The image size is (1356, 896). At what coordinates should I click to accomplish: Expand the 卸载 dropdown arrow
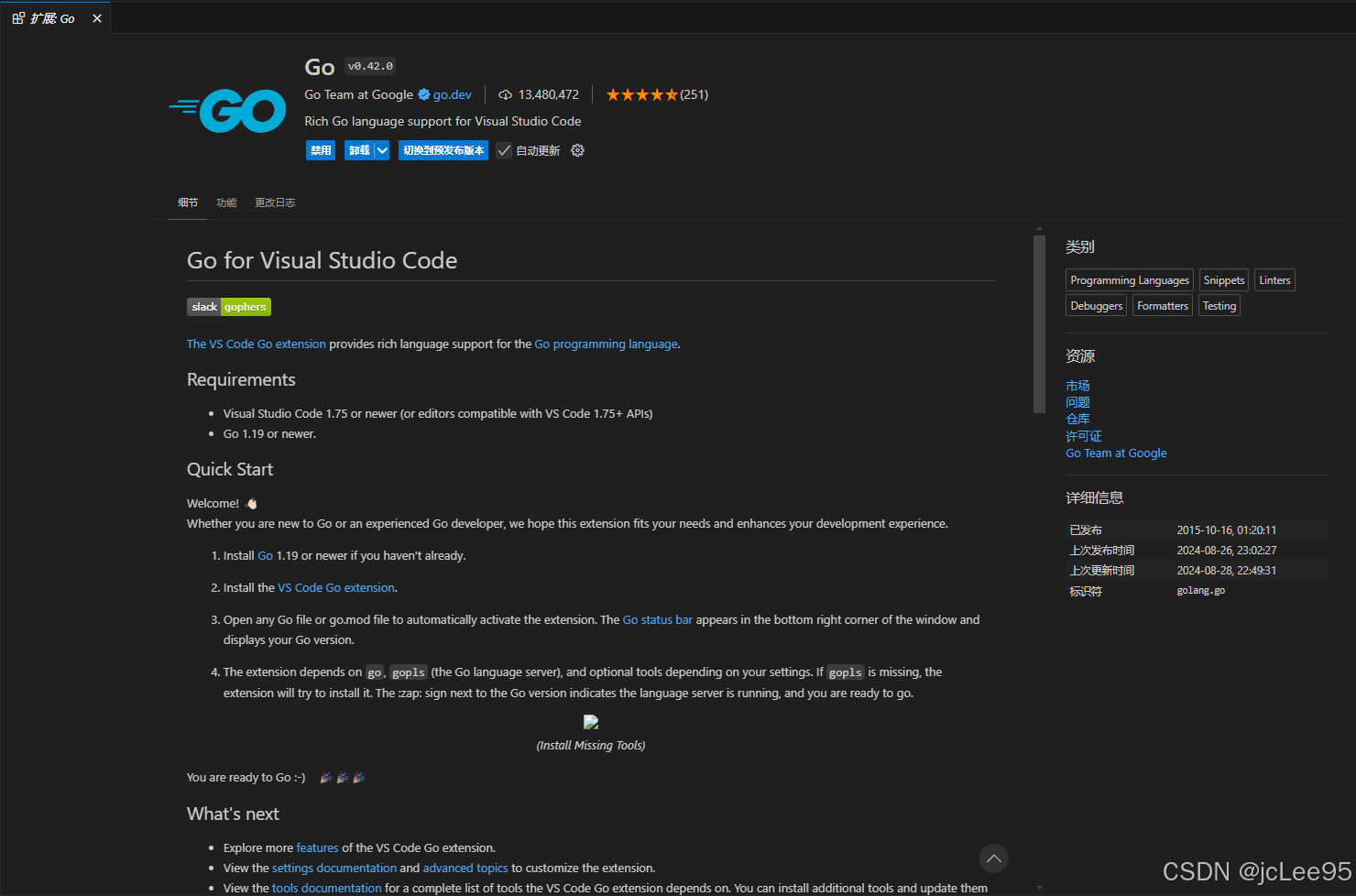pyautogui.click(x=382, y=150)
